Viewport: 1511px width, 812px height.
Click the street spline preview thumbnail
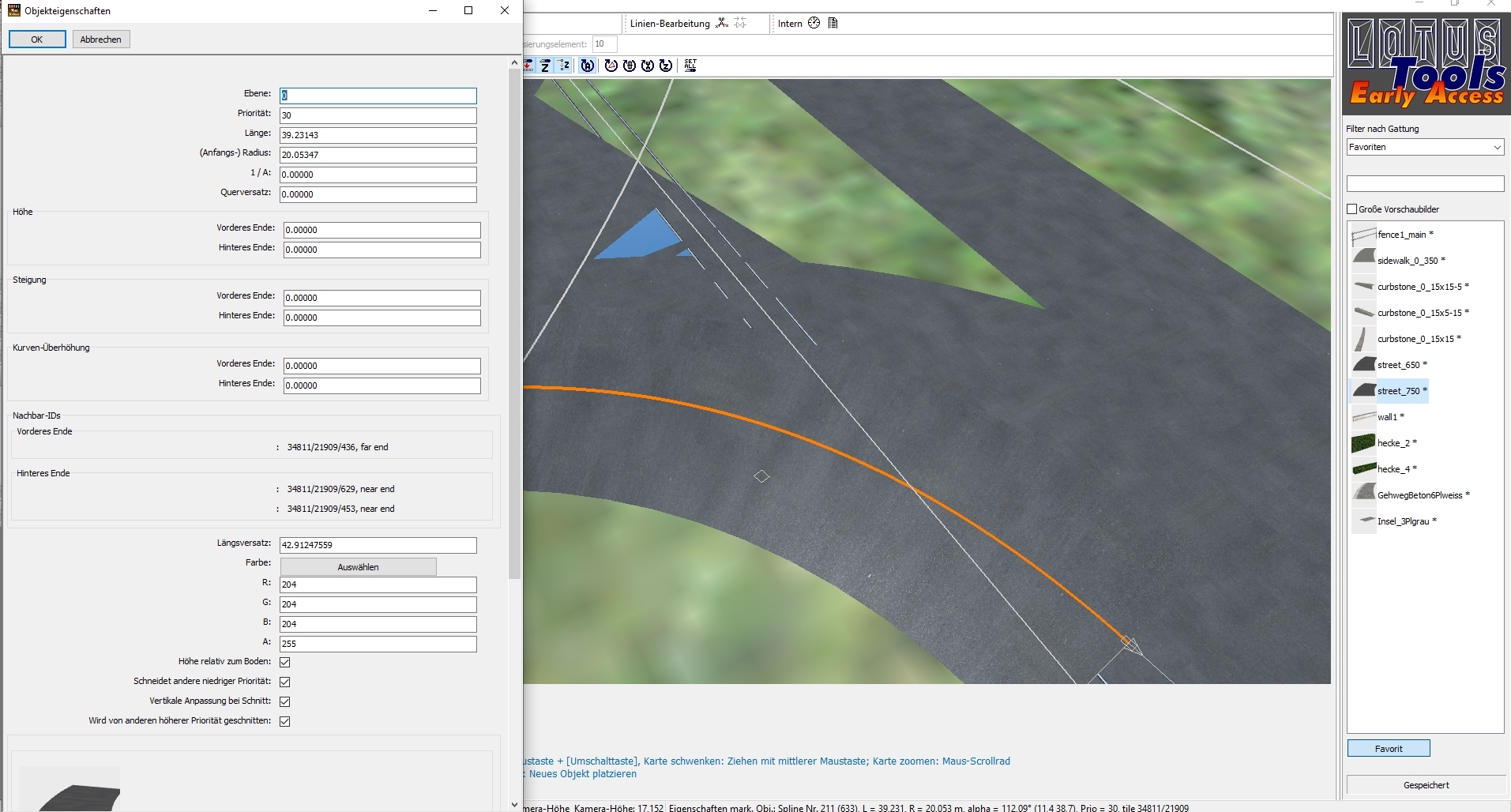(70, 788)
